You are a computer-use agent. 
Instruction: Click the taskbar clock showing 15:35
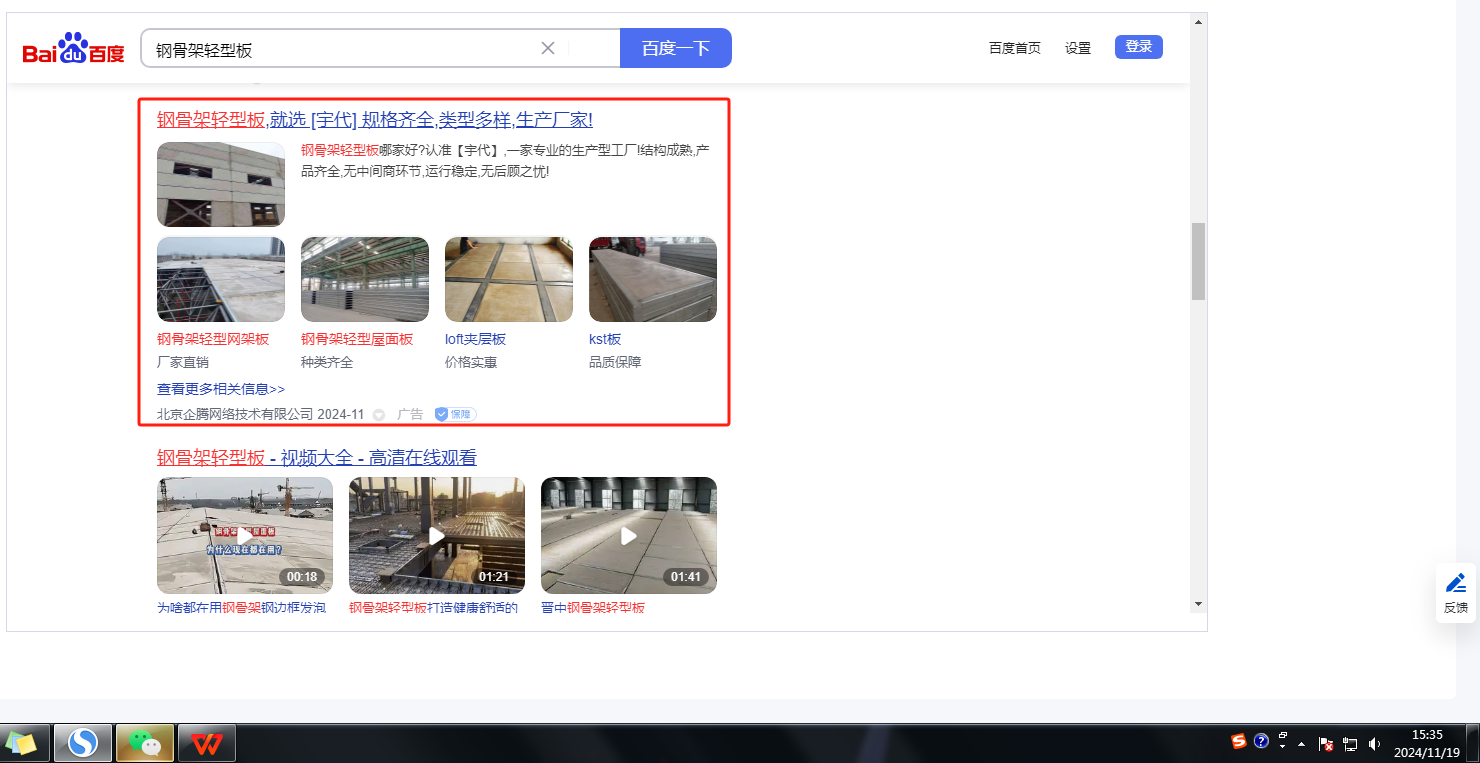pyautogui.click(x=1427, y=743)
